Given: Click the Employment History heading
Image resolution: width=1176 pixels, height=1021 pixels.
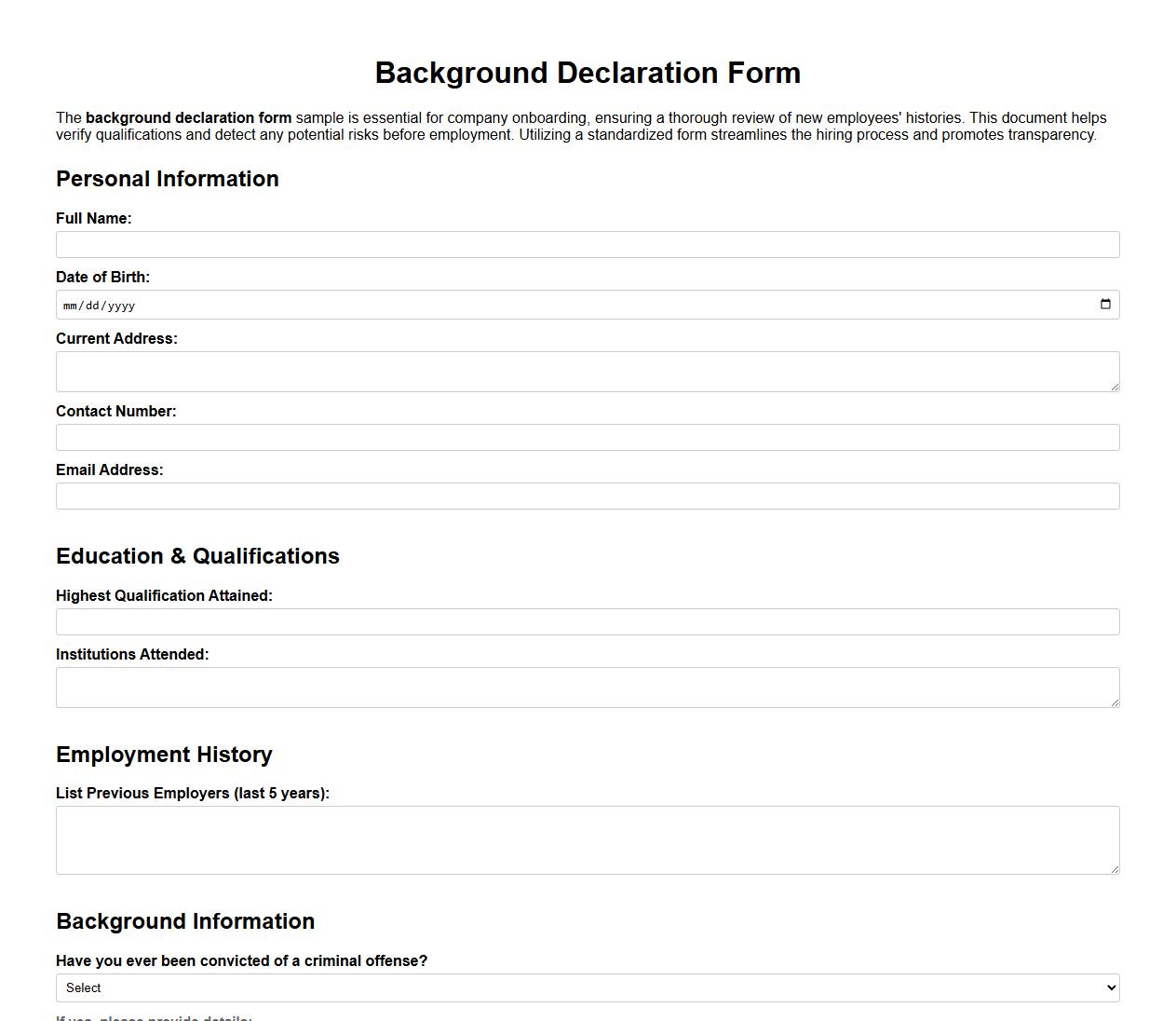Looking at the screenshot, I should [x=164, y=755].
